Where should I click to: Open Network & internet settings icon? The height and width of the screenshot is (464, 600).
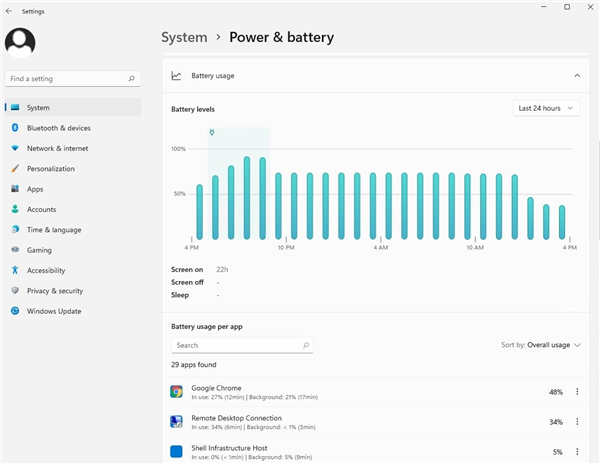click(15, 148)
